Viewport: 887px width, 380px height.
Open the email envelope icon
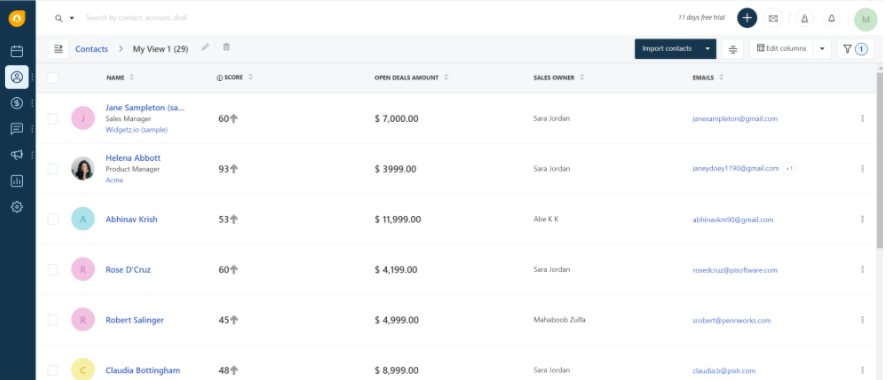(773, 19)
